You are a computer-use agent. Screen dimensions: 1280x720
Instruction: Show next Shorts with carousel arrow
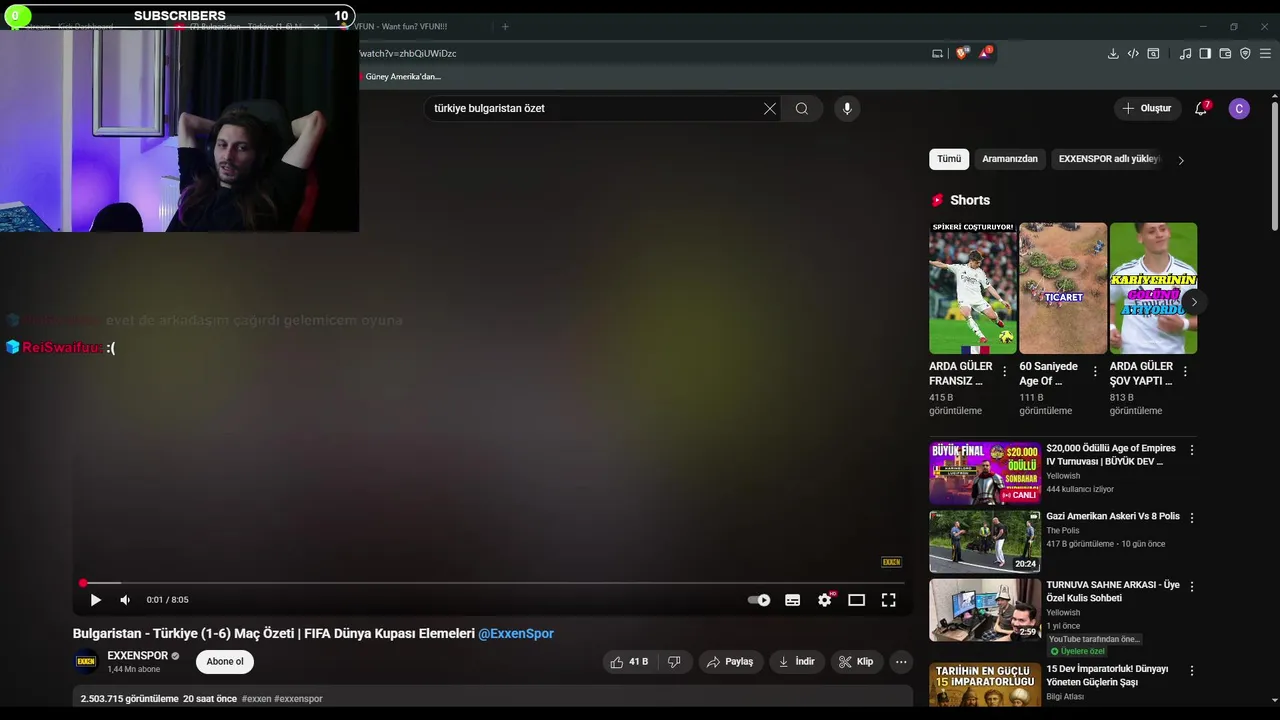coord(1193,302)
